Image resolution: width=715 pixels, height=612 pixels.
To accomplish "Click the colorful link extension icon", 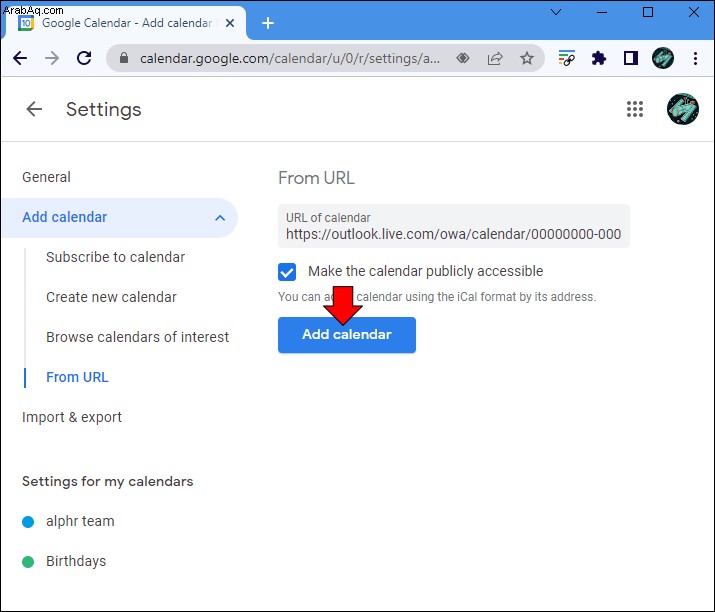I will [x=566, y=58].
